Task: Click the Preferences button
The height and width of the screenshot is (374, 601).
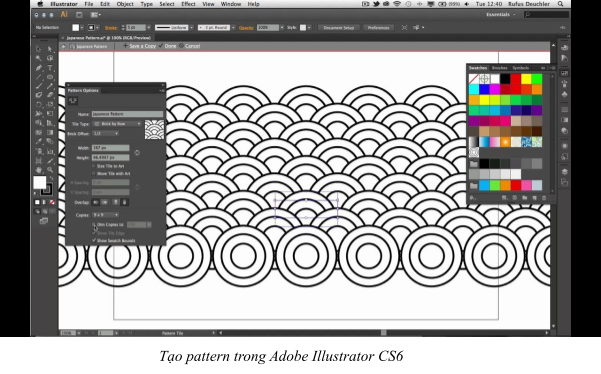Action: coord(378,28)
